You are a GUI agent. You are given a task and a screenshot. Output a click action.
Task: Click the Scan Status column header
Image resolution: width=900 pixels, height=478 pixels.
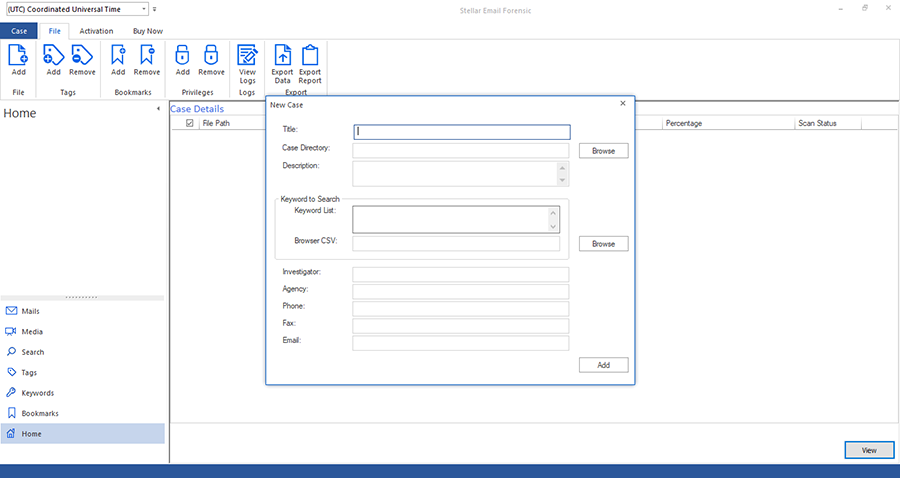tap(828, 123)
